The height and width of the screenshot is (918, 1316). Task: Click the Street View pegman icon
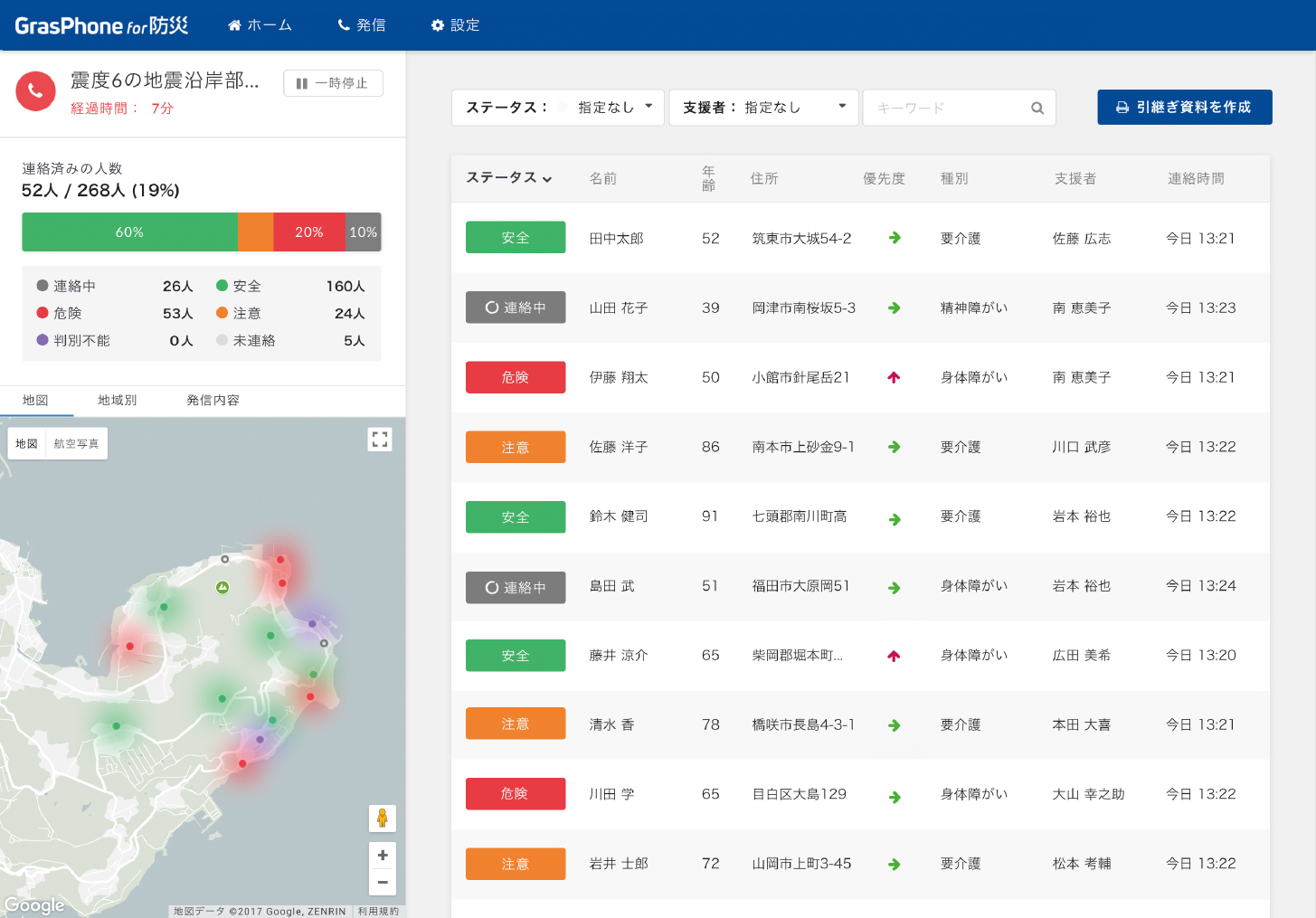click(382, 818)
